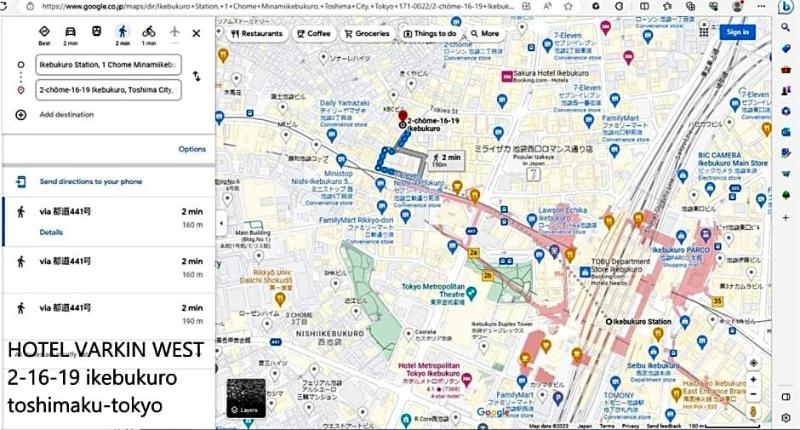The height and width of the screenshot is (430, 800).
Task: Click the Hotel Metropolitan Tokyo Ikebukuro marker
Action: [467, 378]
